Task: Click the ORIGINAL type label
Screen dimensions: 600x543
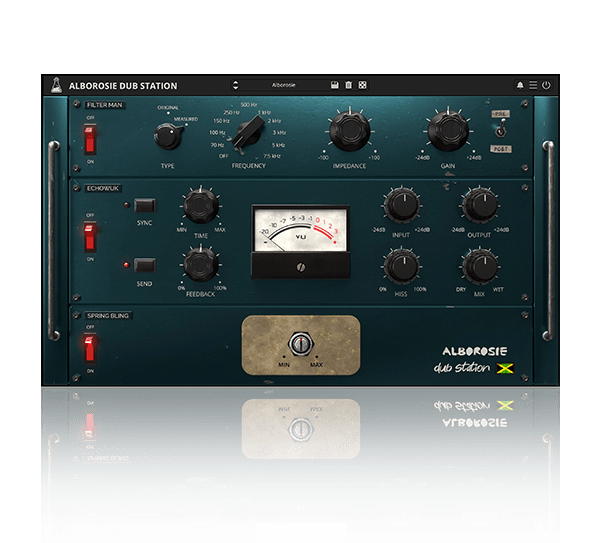Action: click(168, 108)
